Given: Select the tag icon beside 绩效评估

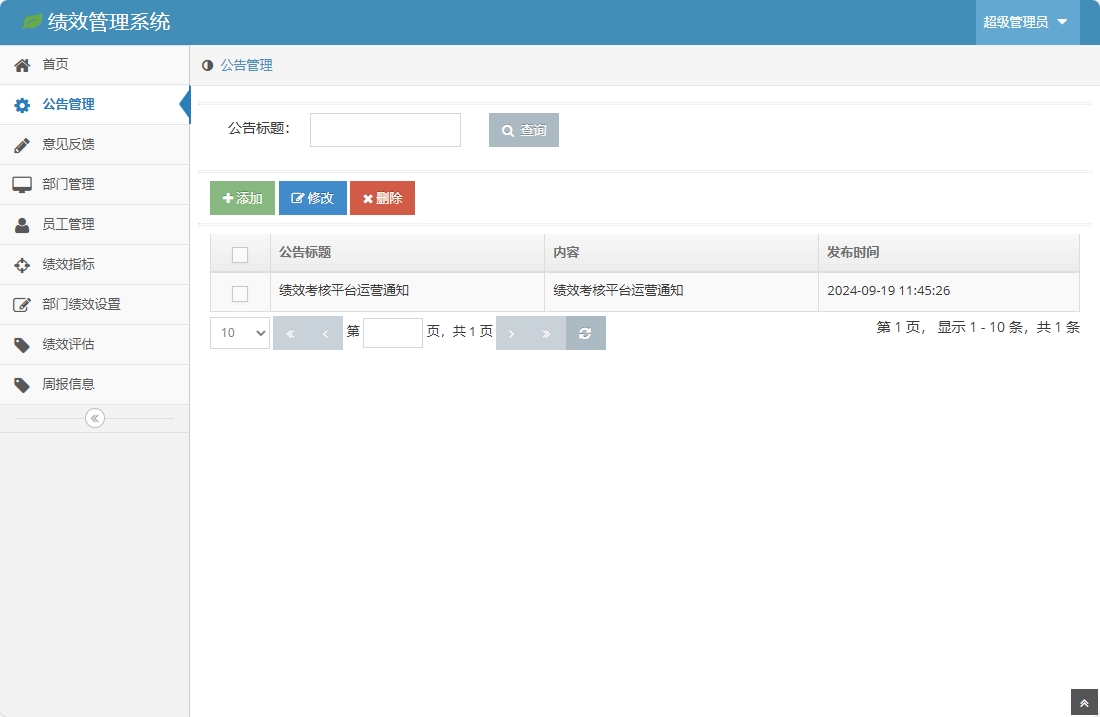Looking at the screenshot, I should click(20, 344).
